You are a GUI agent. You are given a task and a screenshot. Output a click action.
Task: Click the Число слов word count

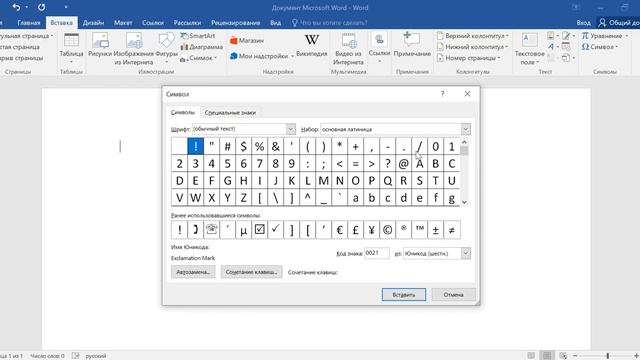coord(47,356)
